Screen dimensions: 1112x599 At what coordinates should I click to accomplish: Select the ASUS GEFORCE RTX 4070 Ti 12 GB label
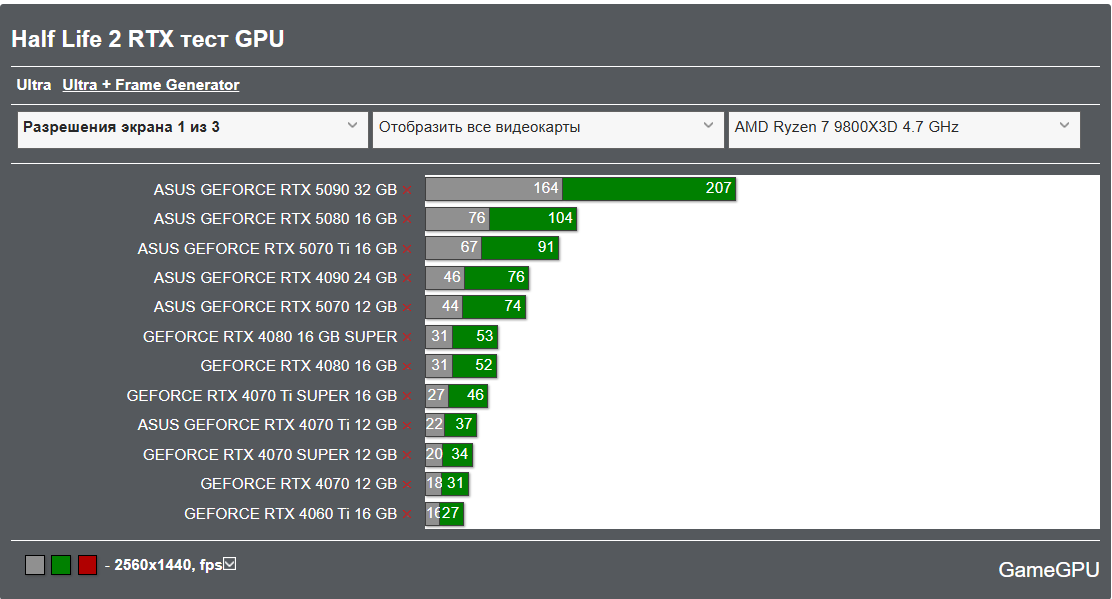point(267,425)
